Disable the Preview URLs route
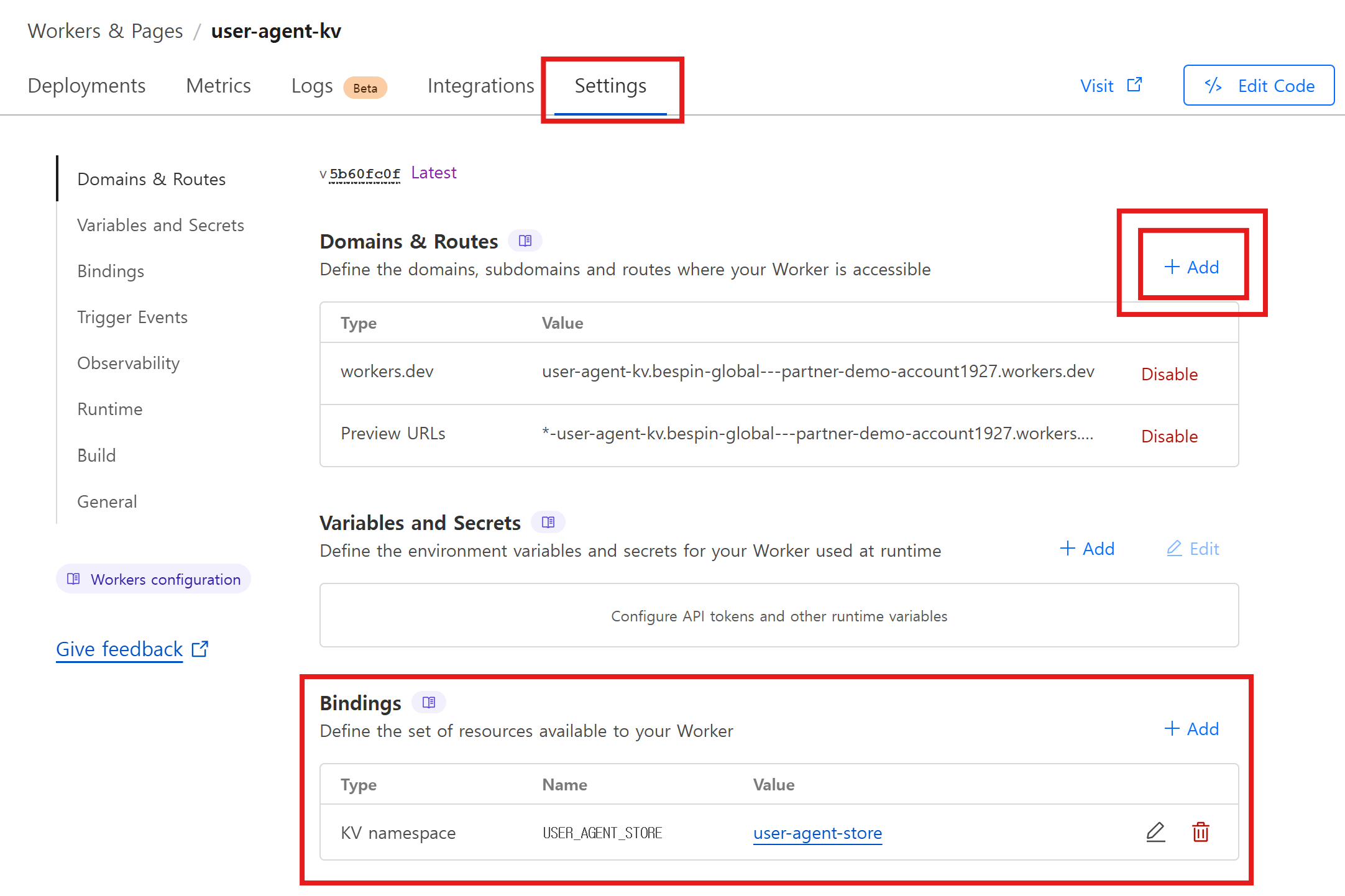1345x896 pixels. (1169, 436)
